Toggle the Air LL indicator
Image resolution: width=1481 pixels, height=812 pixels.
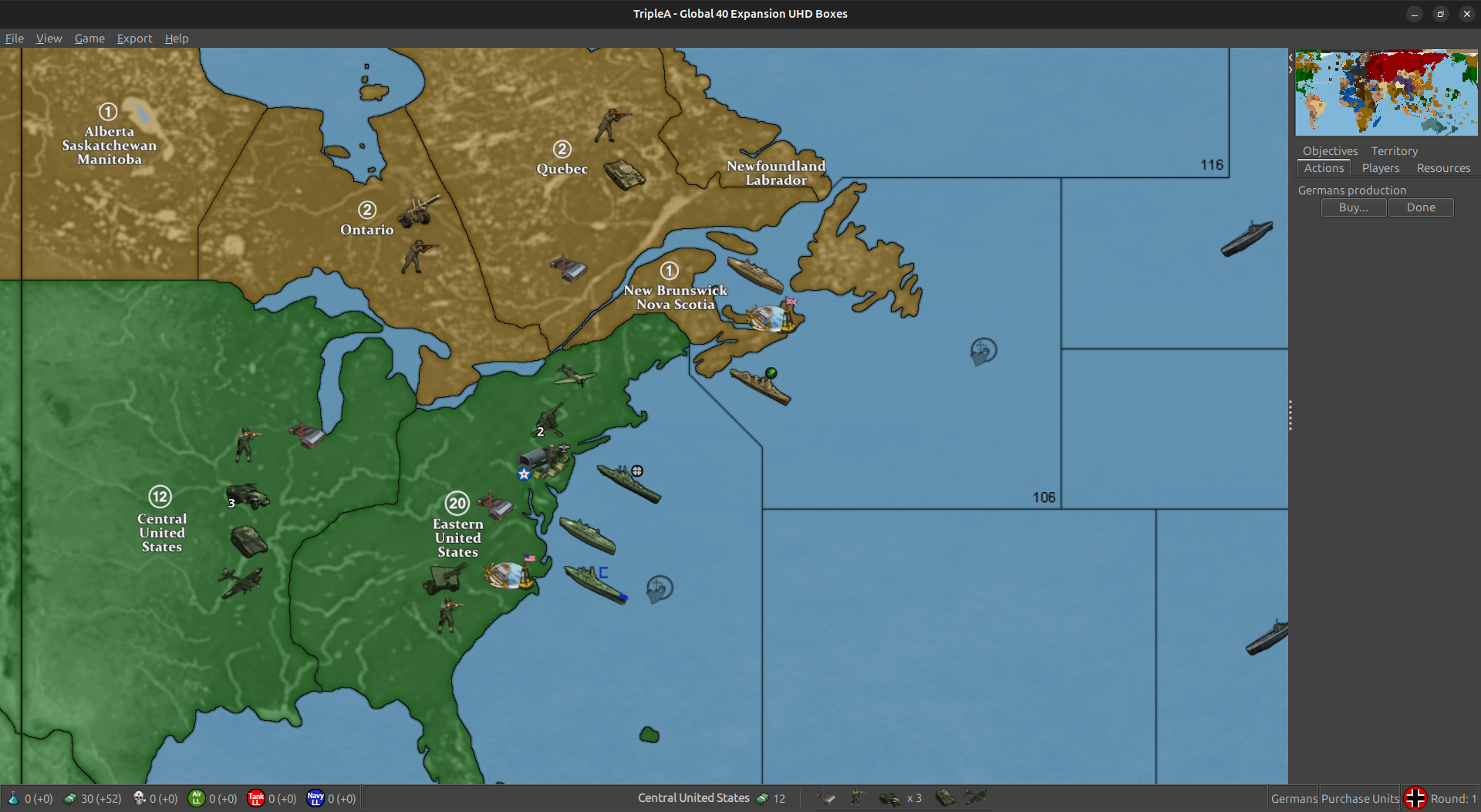pyautogui.click(x=197, y=798)
